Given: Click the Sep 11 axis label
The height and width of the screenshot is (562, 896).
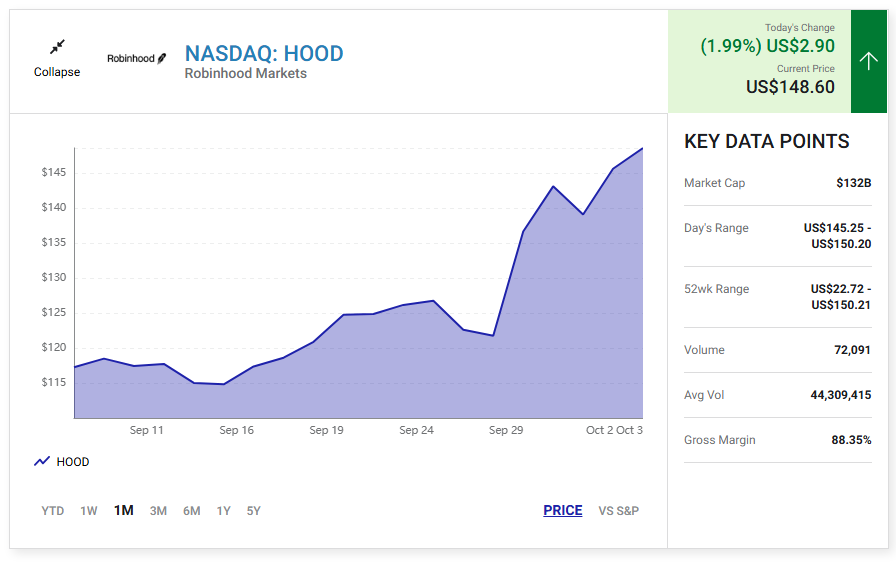Looking at the screenshot, I should coord(146,430).
